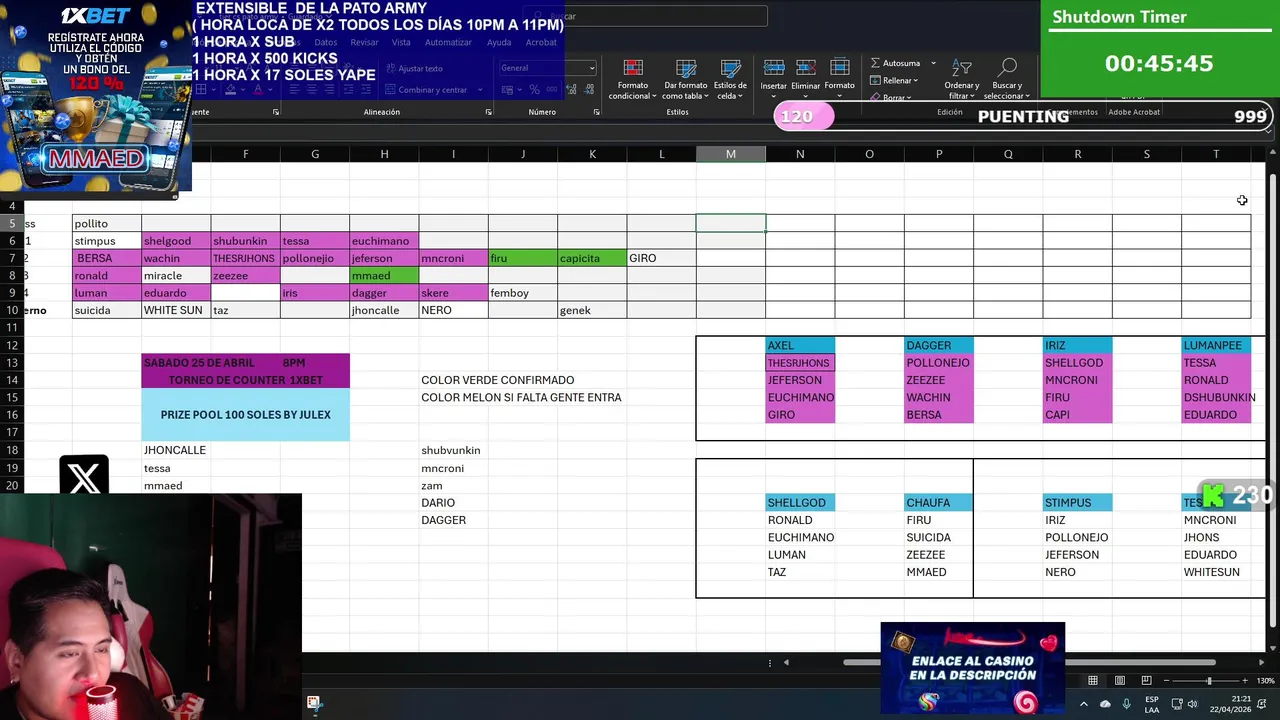Open Estilos de celda gallery
The image size is (1280, 720).
[x=730, y=78]
